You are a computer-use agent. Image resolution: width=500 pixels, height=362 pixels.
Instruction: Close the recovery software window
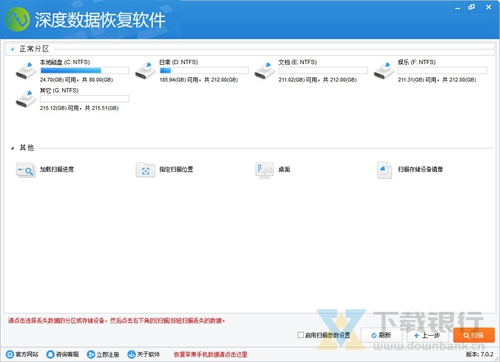[489, 7]
